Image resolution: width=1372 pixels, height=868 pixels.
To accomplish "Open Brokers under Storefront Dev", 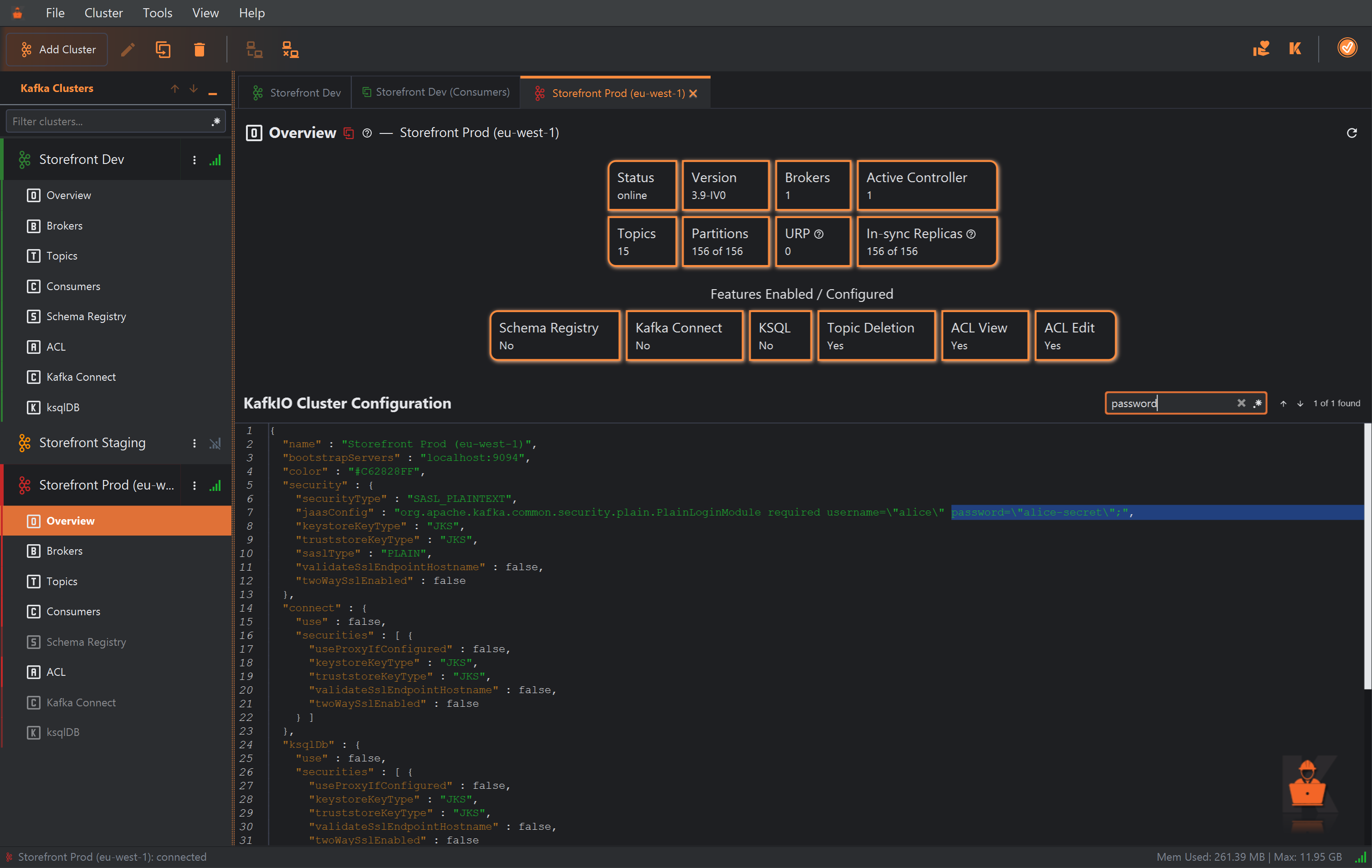I will [x=64, y=225].
